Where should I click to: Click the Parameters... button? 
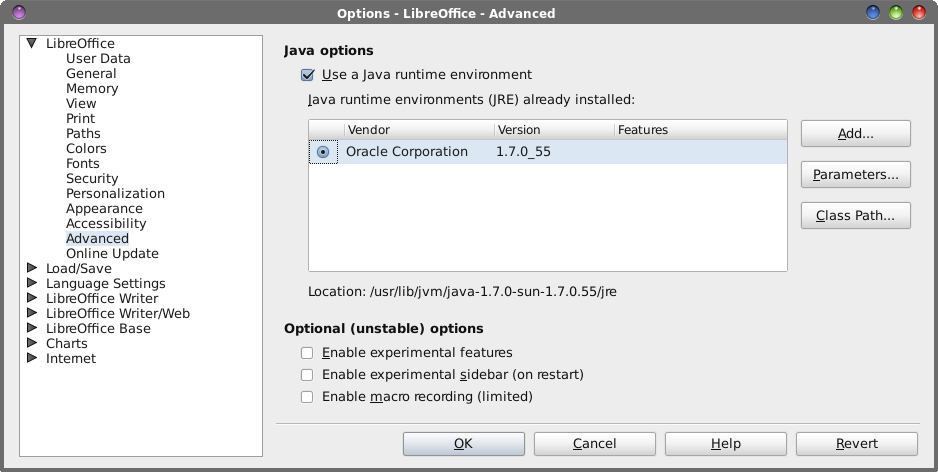[855, 175]
